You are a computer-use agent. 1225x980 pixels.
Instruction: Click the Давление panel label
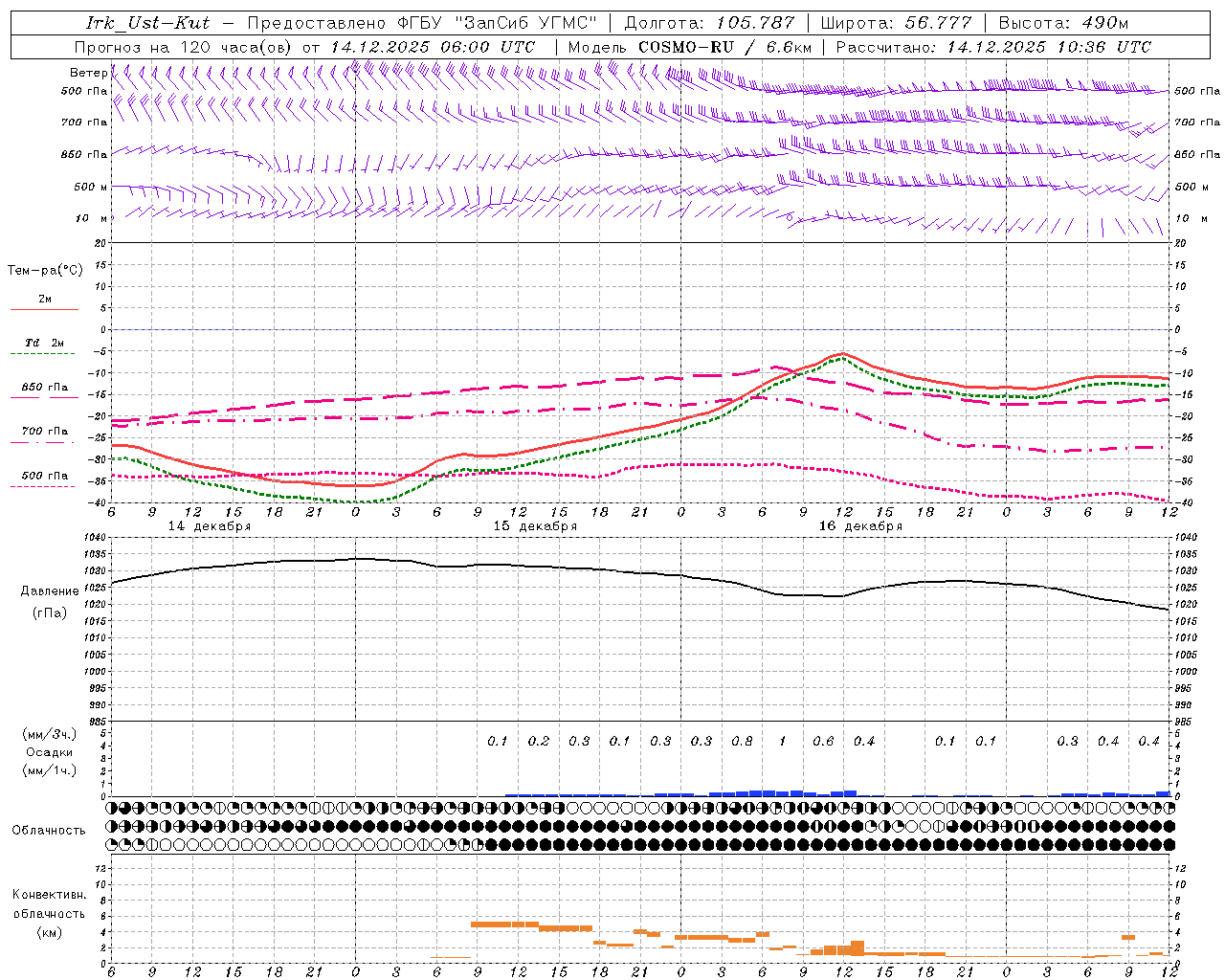pos(50,591)
